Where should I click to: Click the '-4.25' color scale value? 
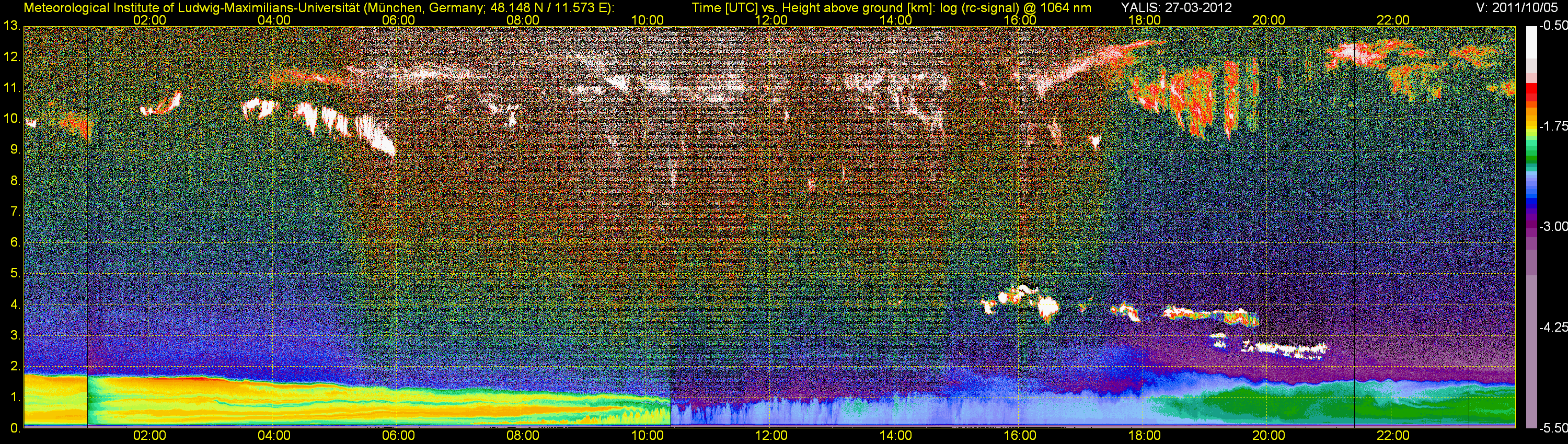[1553, 327]
